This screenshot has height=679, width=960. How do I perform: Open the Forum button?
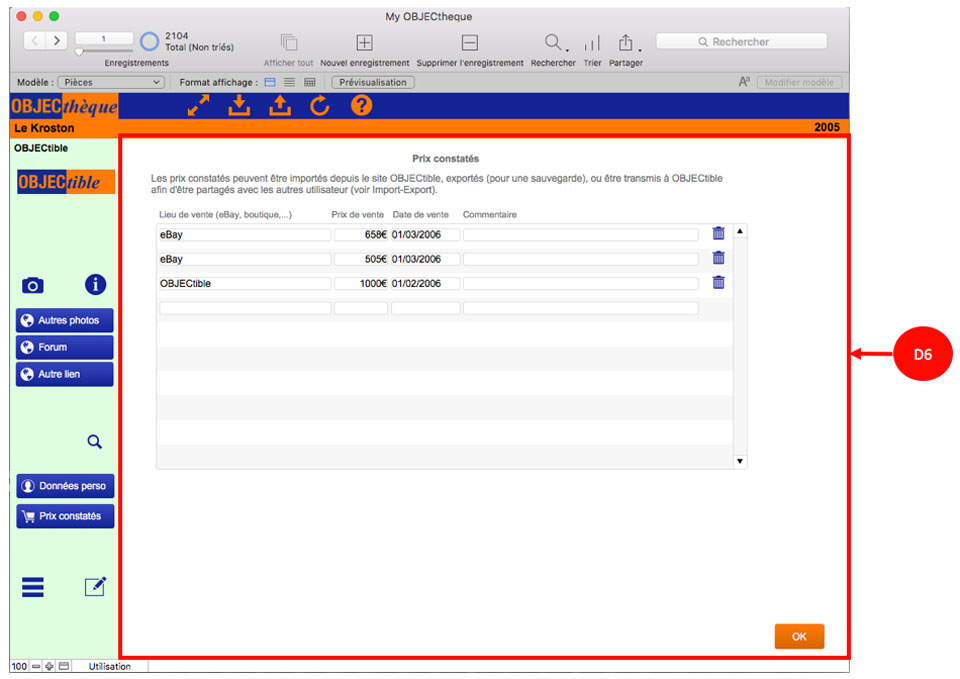pyautogui.click(x=64, y=347)
